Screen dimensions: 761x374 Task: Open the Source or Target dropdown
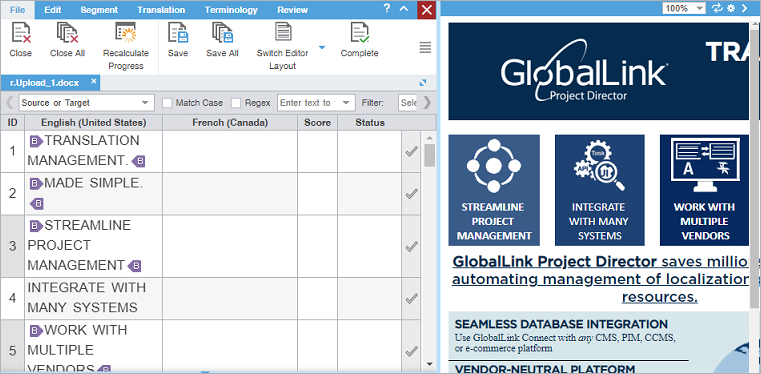[86, 103]
